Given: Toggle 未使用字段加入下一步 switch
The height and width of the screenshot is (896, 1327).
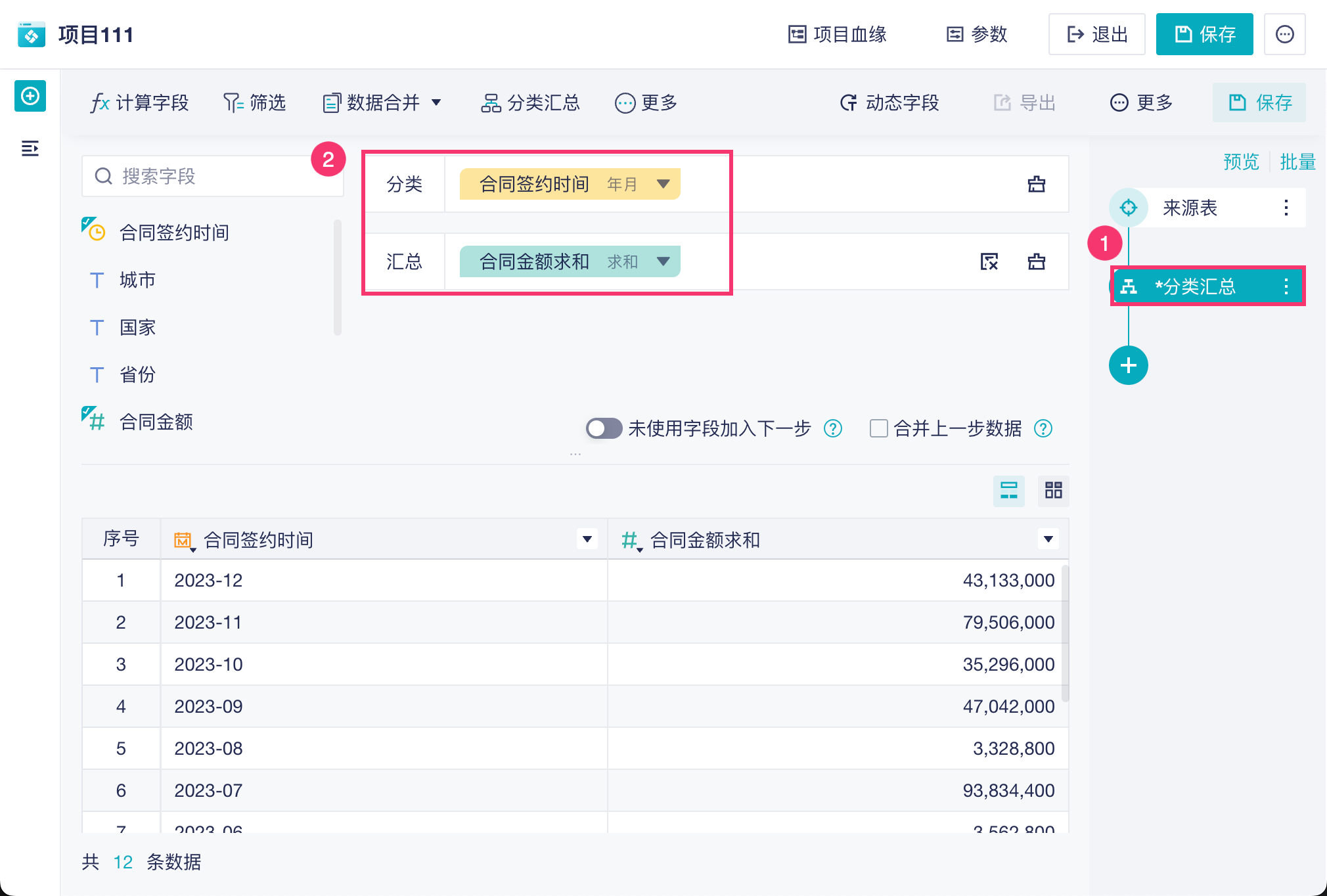Looking at the screenshot, I should [604, 428].
